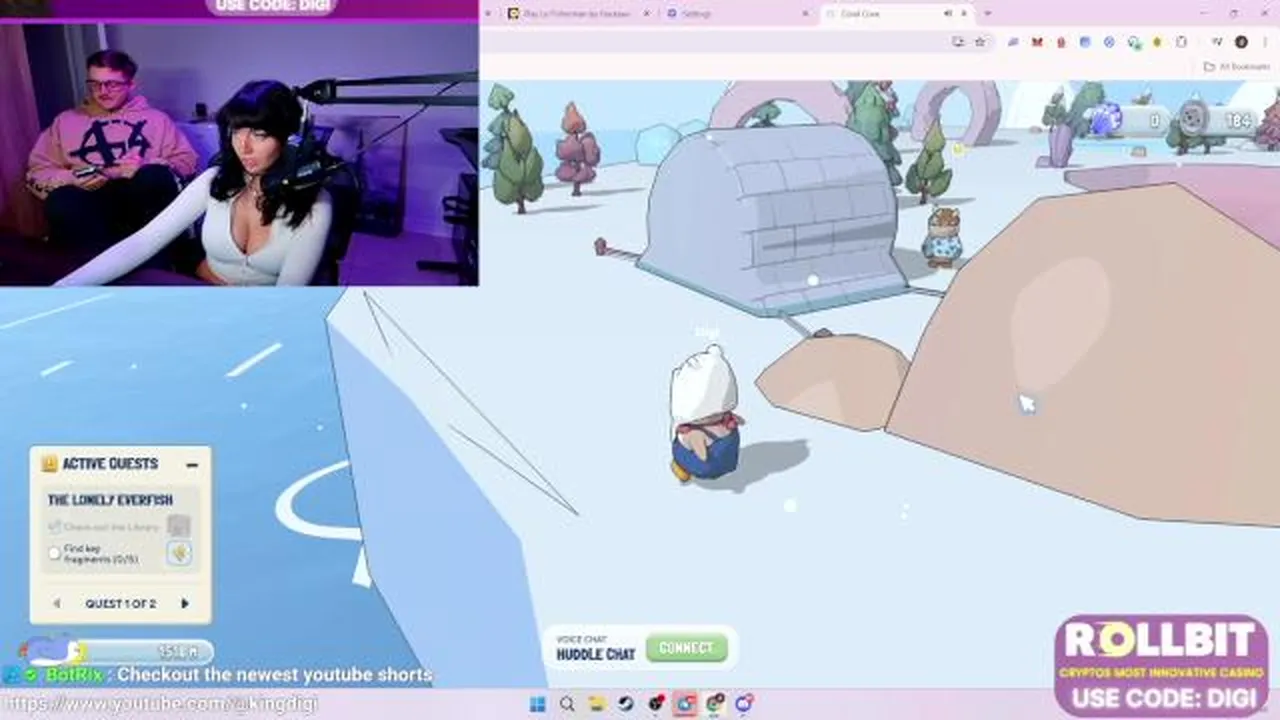The height and width of the screenshot is (720, 1280).
Task: Close the Settings browser tab
Action: [806, 14]
